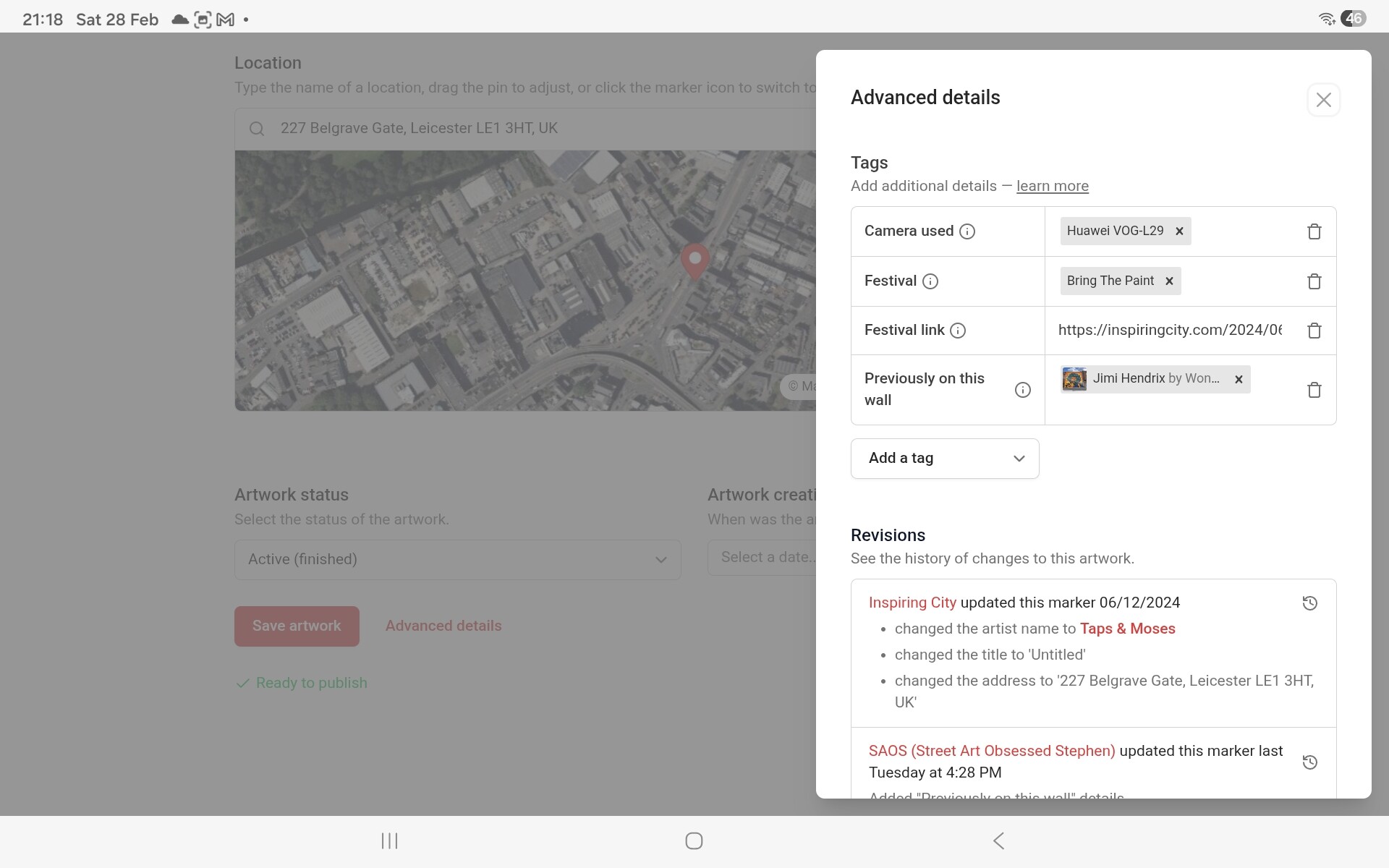Open Inspiring City user profile link
This screenshot has height=868, width=1389.
tap(912, 603)
